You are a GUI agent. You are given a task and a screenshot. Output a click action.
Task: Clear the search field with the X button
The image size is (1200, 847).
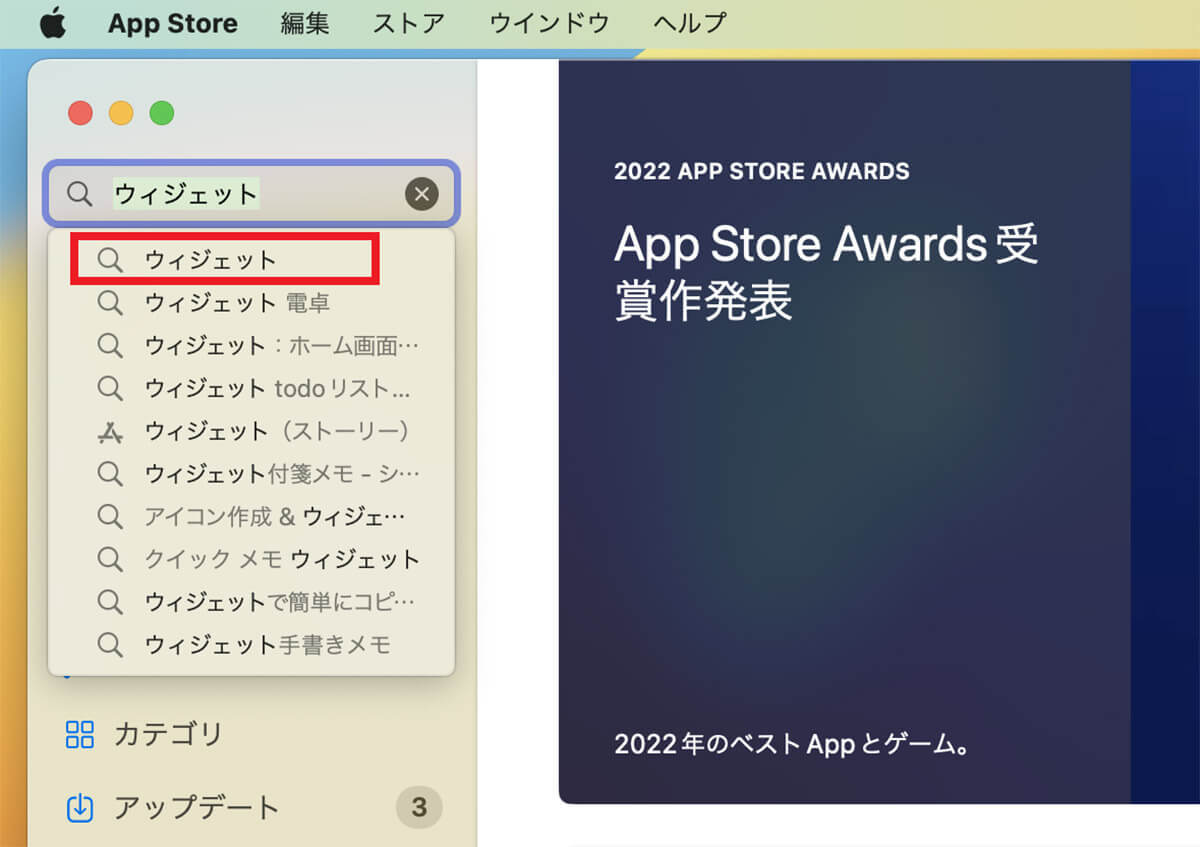[422, 194]
